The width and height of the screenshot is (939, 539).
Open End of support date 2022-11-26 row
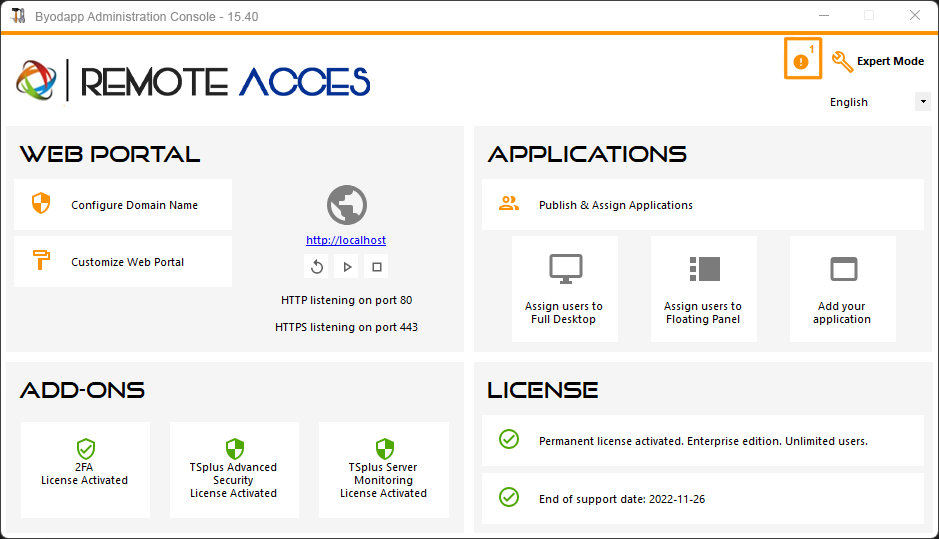pos(703,499)
